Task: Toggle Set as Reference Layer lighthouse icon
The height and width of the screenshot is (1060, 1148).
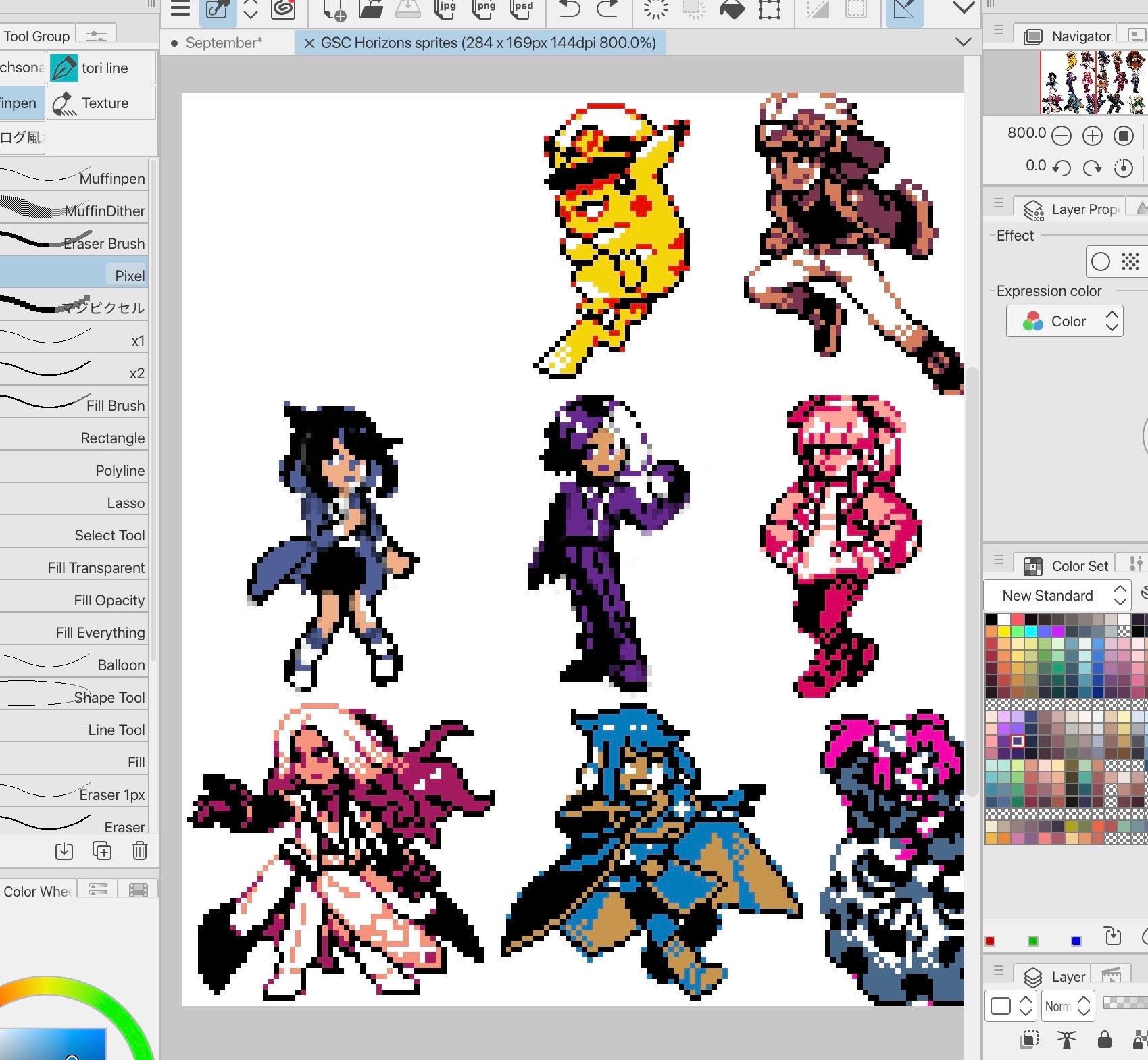Action: pyautogui.click(x=1067, y=1039)
